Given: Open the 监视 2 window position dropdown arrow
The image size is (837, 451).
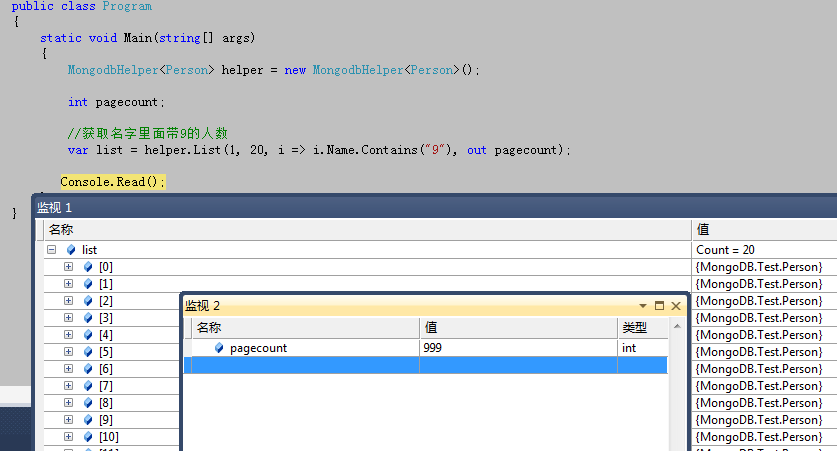Looking at the screenshot, I should (643, 306).
